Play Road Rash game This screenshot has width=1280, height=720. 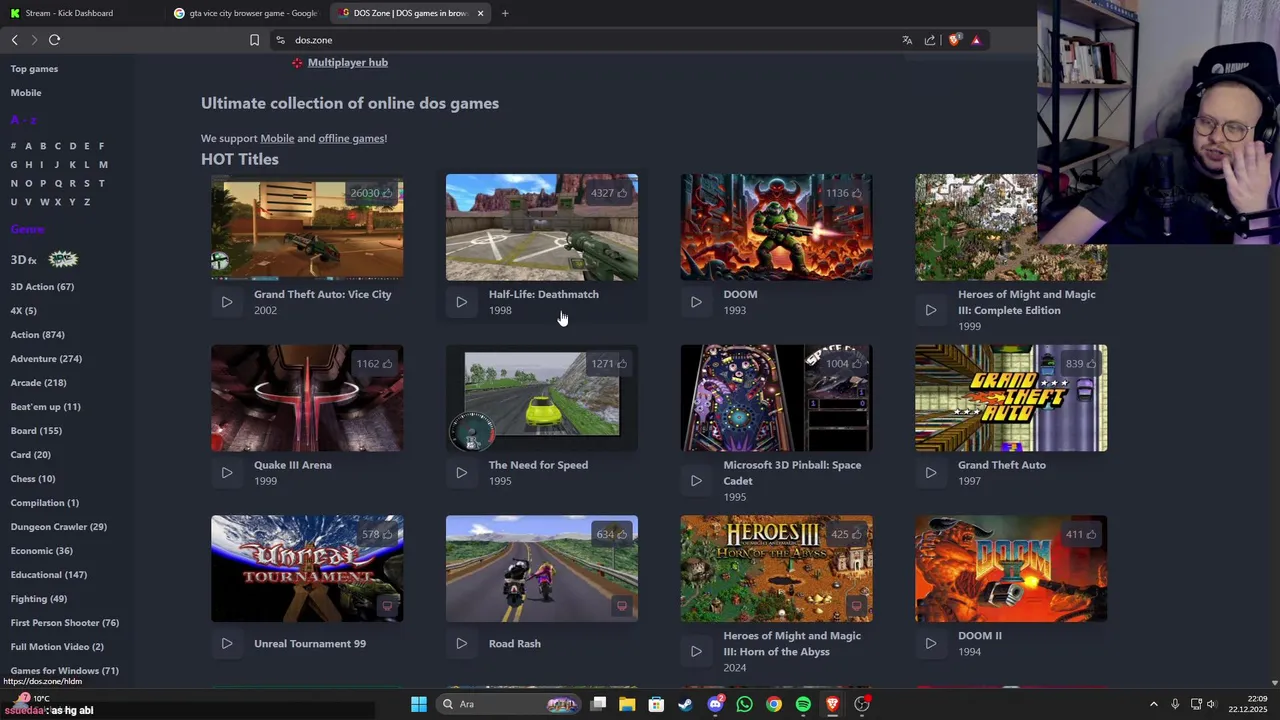point(461,644)
